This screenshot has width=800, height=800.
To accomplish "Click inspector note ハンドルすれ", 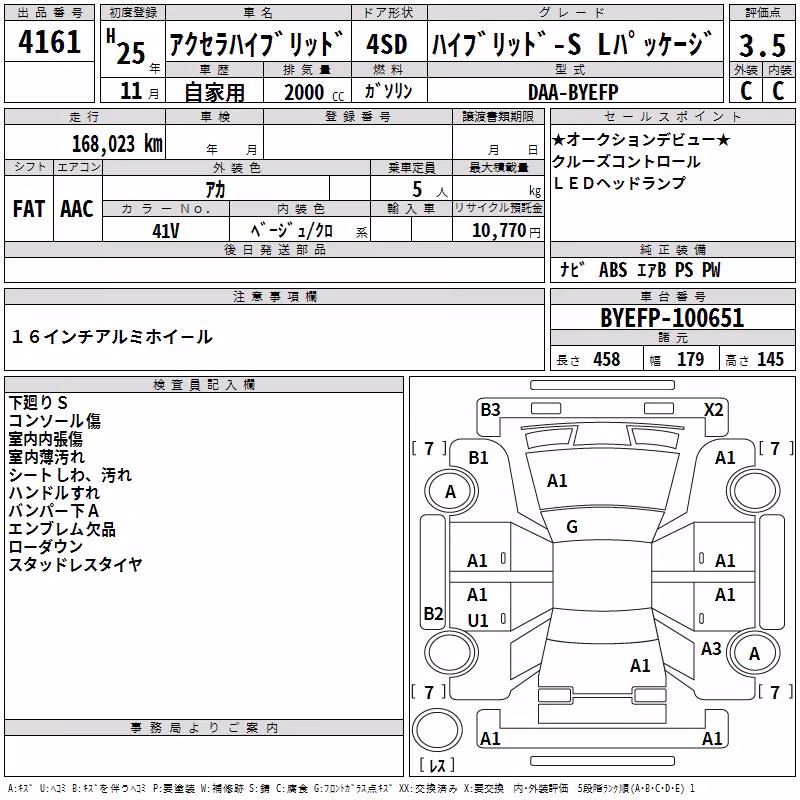I will 54,493.
